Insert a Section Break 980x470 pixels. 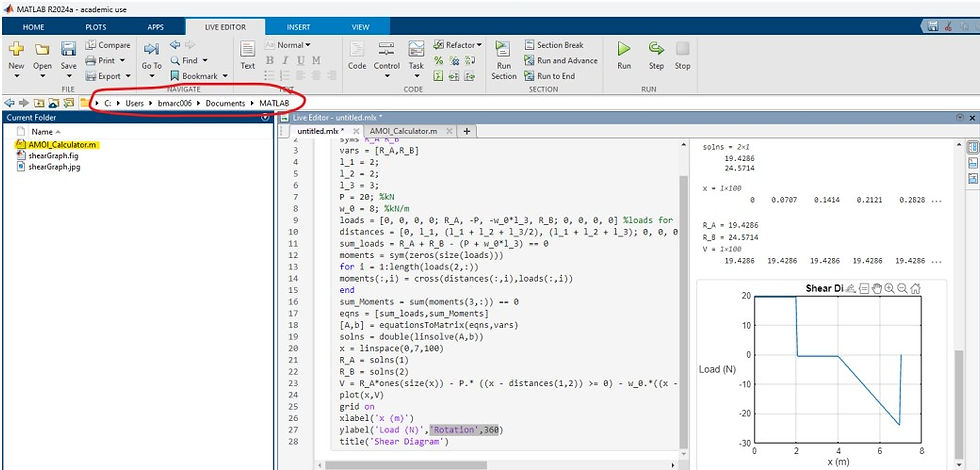[x=554, y=45]
